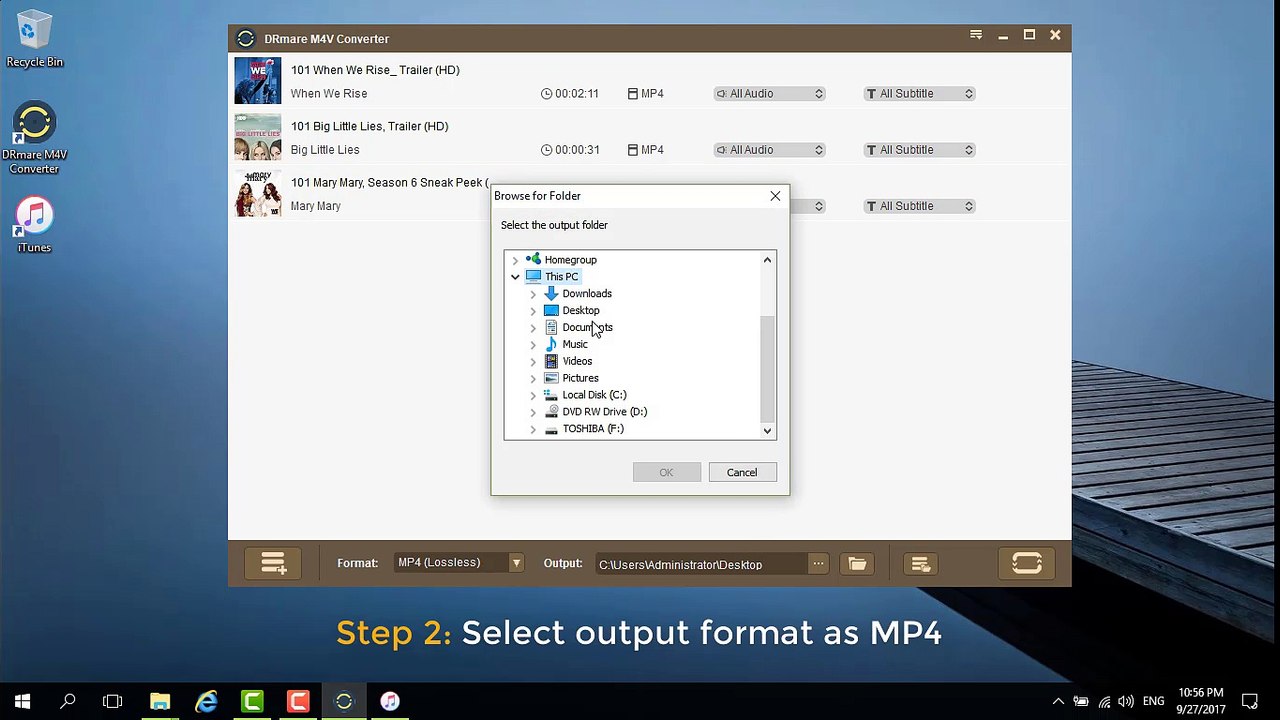Click the volume icon in system tray
This screenshot has width=1280, height=720.
point(1126,701)
